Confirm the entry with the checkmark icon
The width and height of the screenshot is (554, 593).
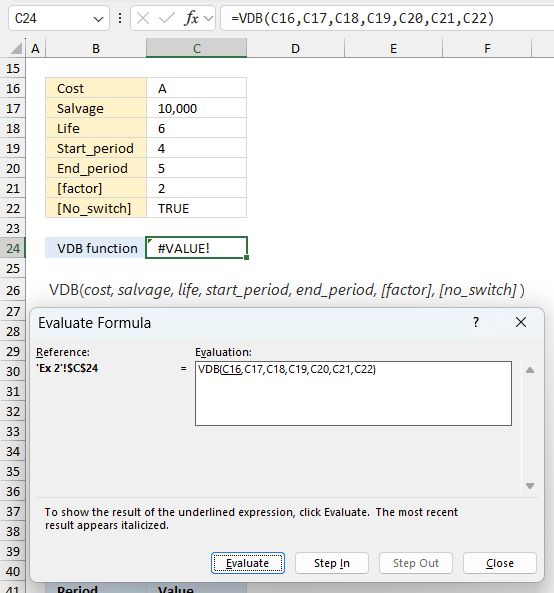tap(166, 18)
